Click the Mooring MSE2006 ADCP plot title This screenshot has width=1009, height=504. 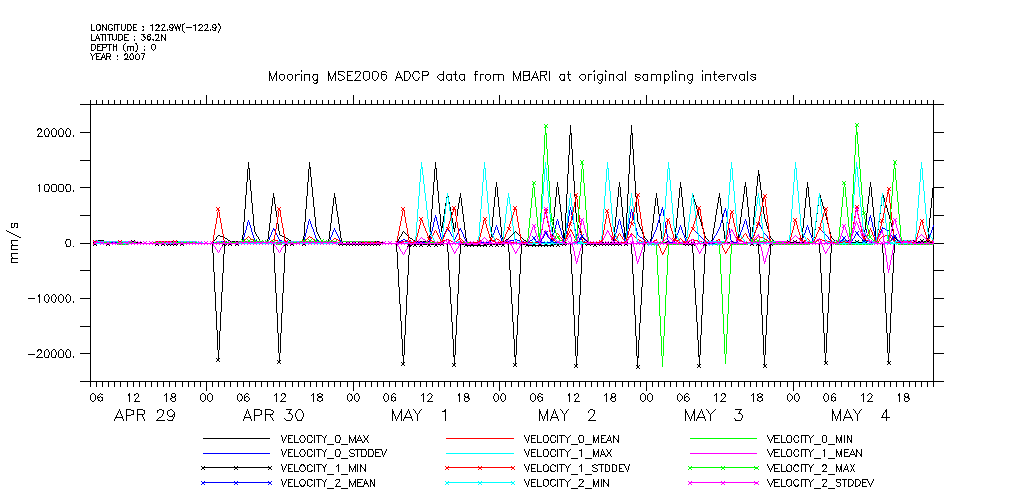tap(511, 76)
